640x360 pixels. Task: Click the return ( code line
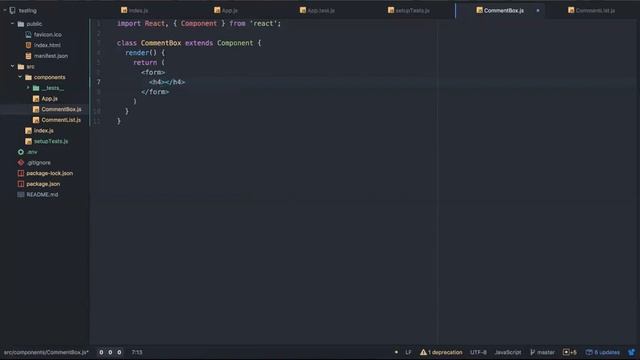pyautogui.click(x=149, y=62)
